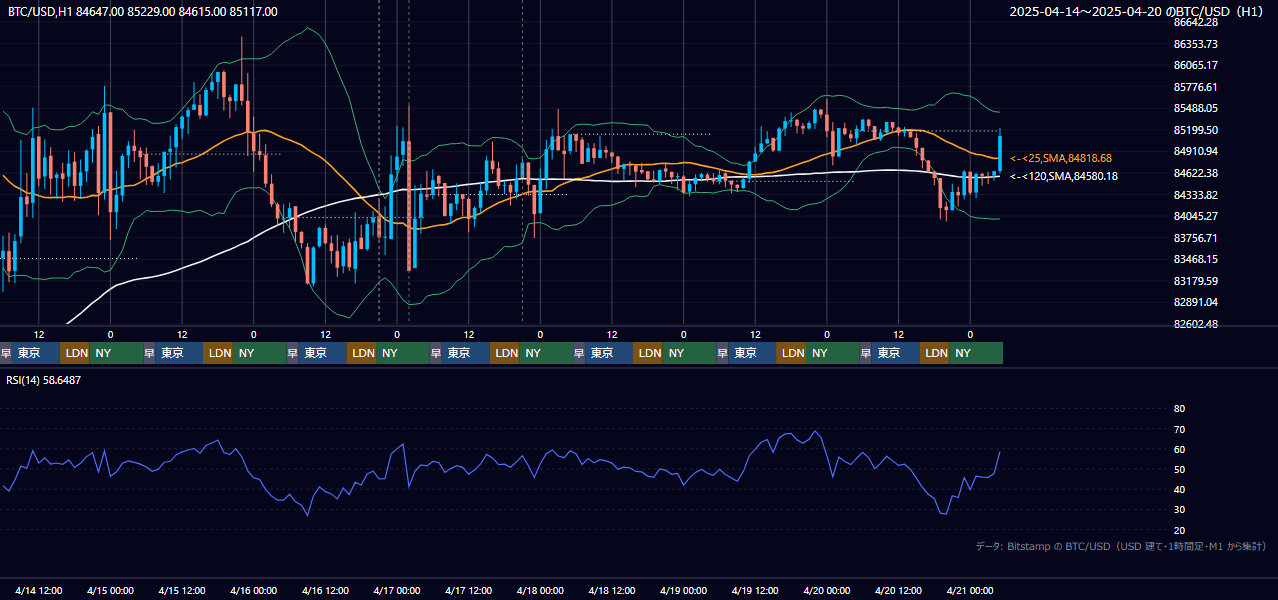
Task: Click price axis value 85199.50
Action: [x=1196, y=130]
